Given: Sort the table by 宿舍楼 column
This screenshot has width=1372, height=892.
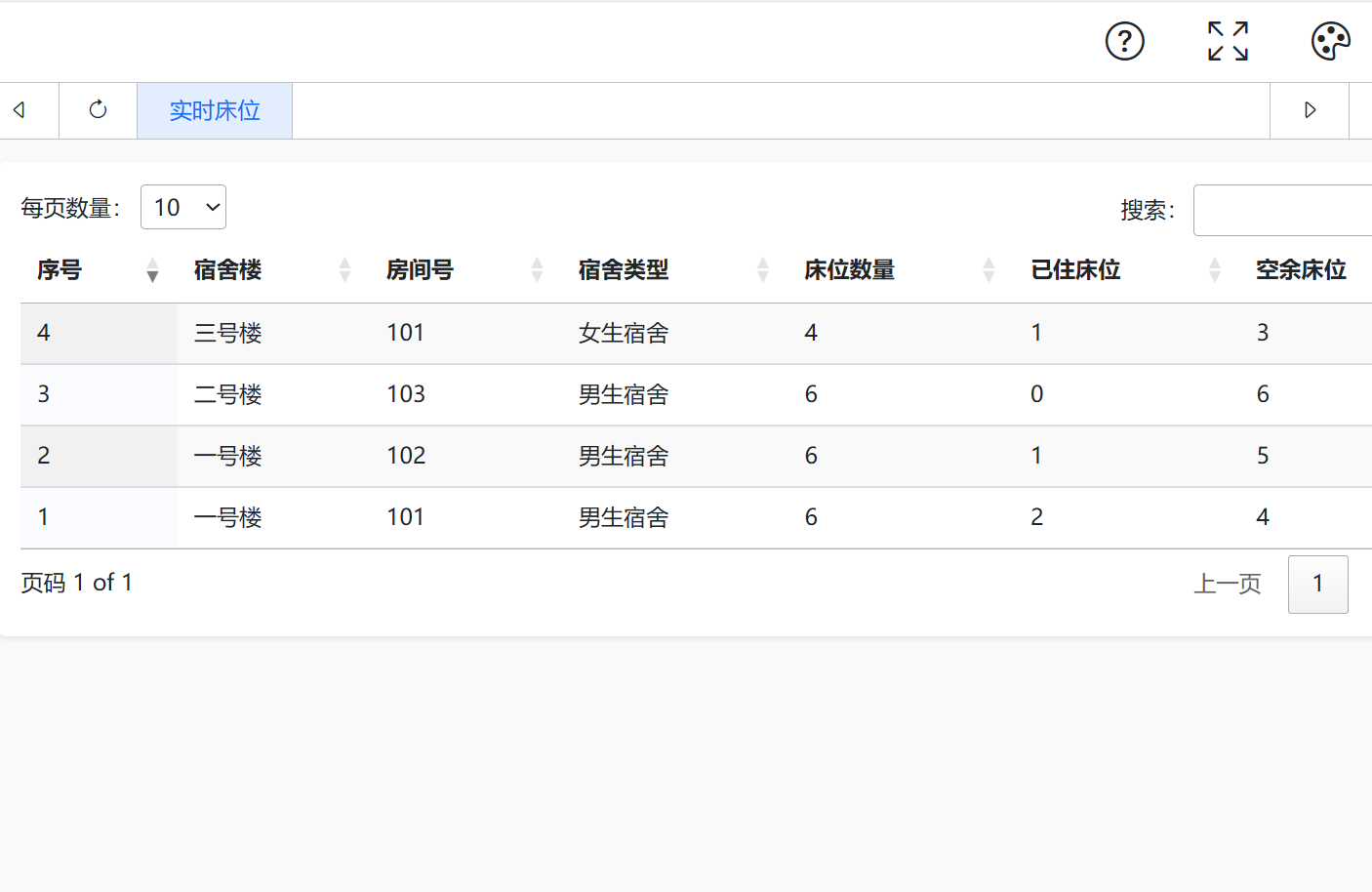Looking at the screenshot, I should 273,270.
